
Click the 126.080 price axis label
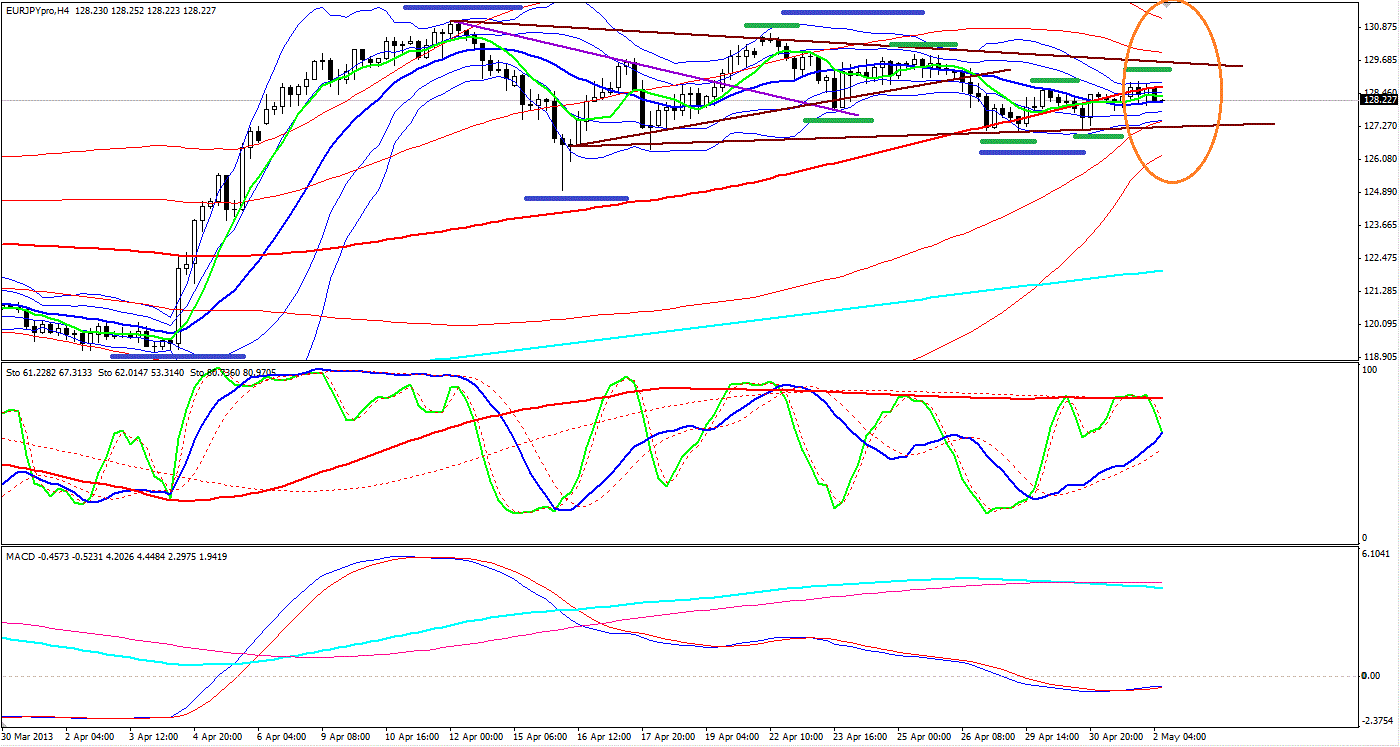tap(1380, 159)
